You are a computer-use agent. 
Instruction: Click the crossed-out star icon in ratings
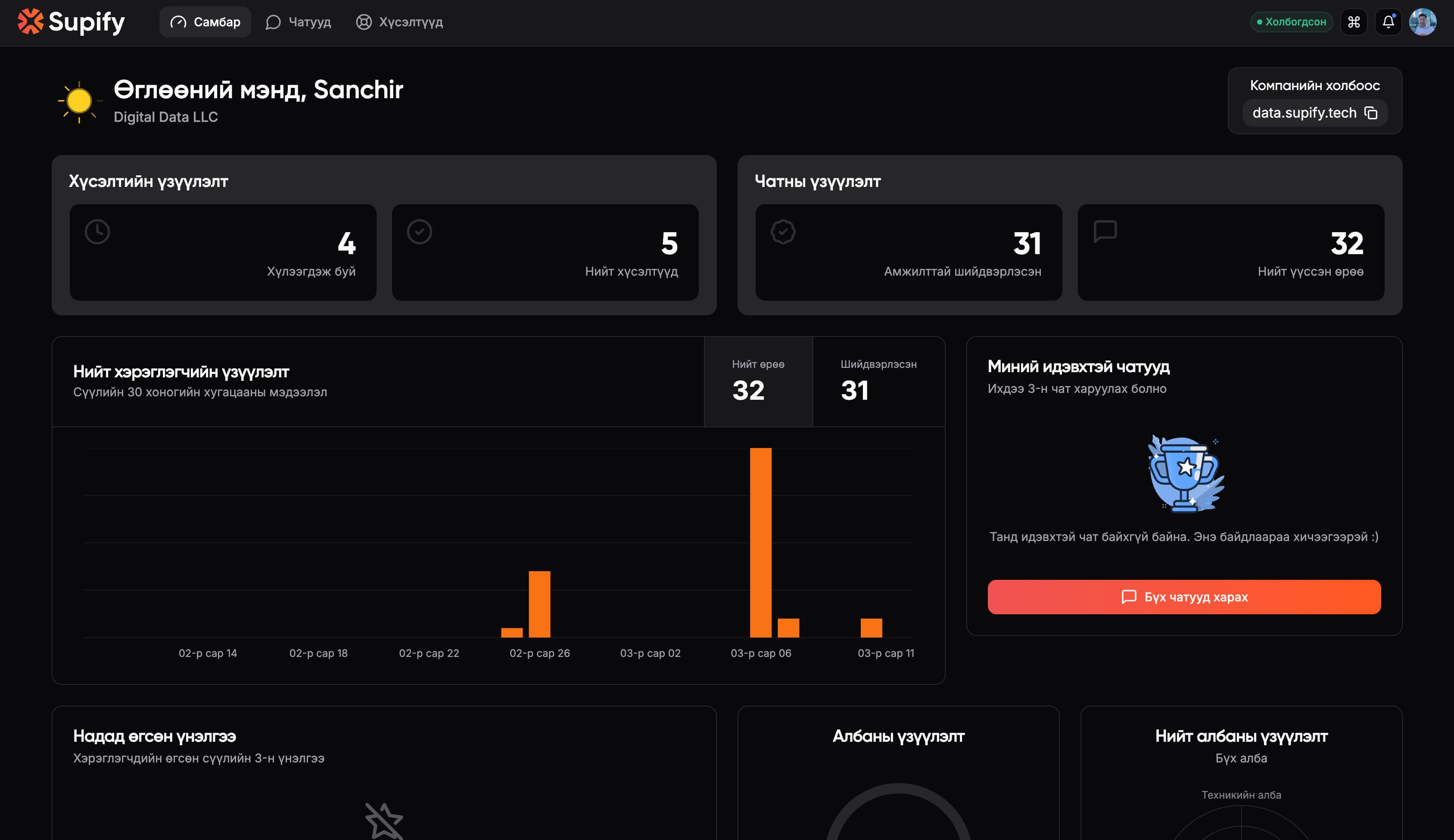point(384,820)
